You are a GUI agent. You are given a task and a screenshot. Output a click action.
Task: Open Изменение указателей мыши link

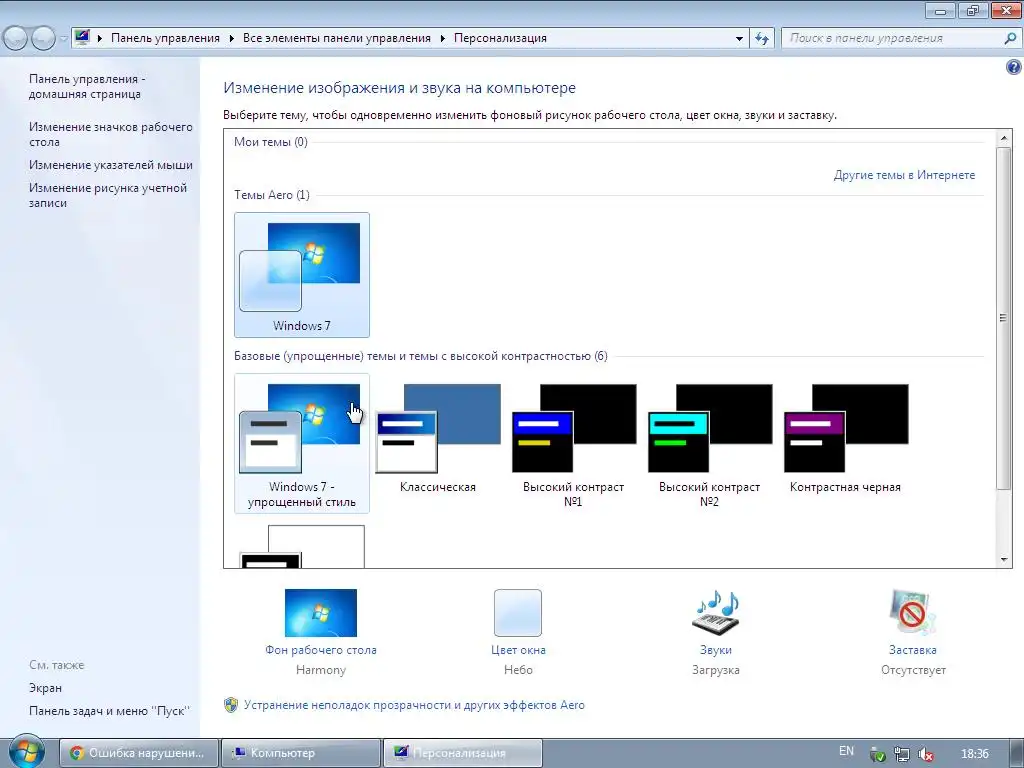pyautogui.click(x=110, y=165)
